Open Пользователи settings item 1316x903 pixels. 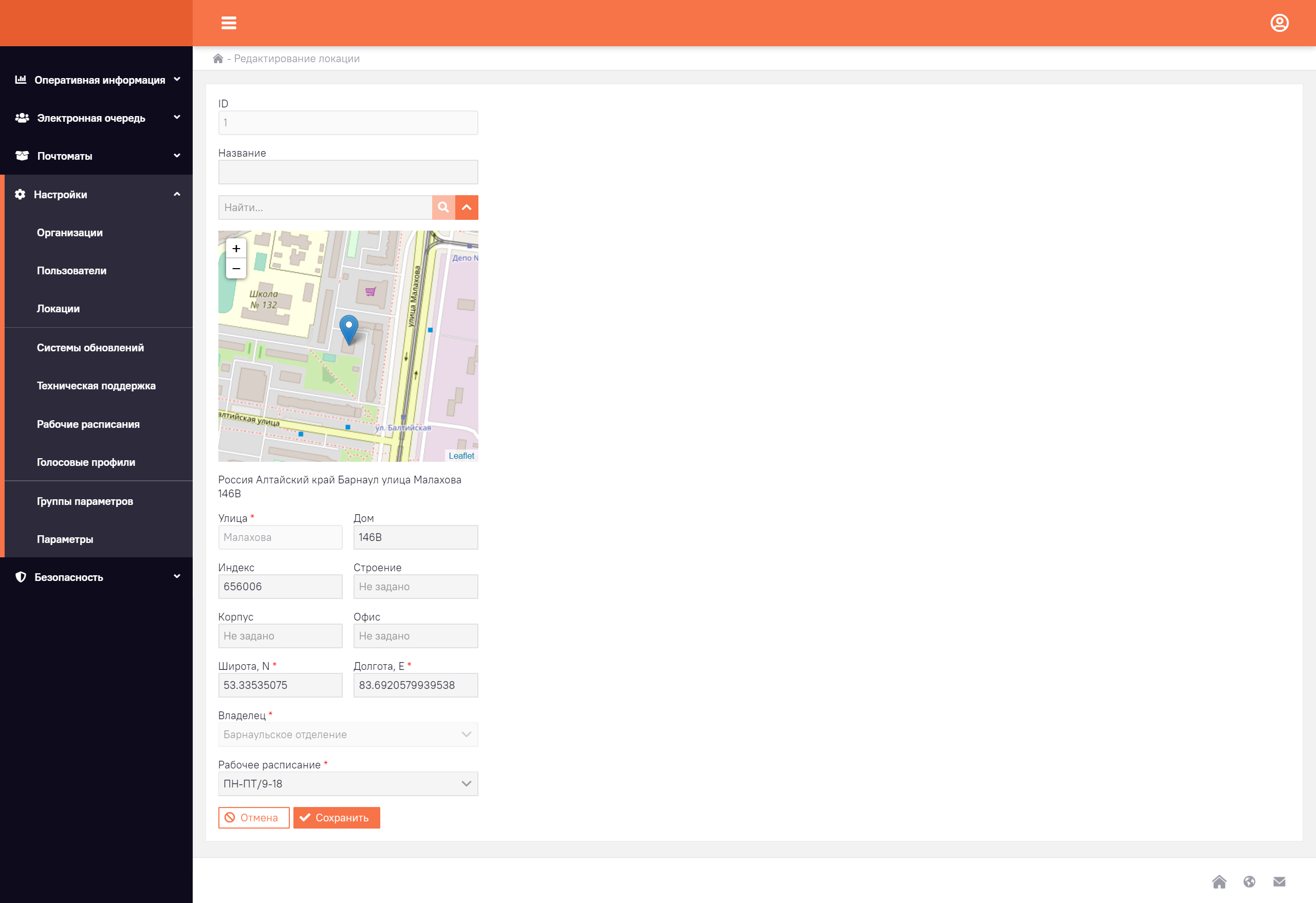(x=71, y=271)
